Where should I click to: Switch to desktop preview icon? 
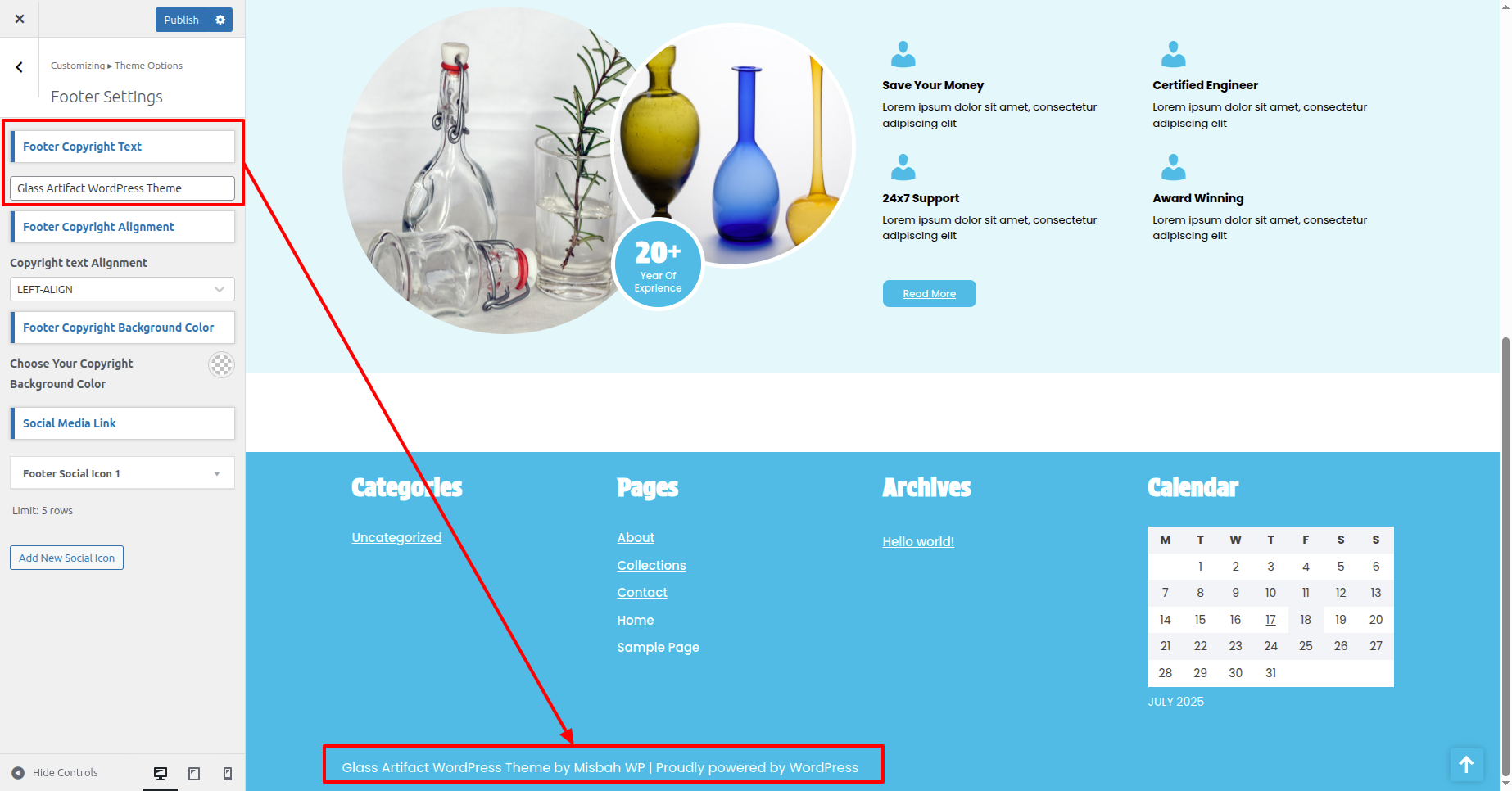(161, 773)
